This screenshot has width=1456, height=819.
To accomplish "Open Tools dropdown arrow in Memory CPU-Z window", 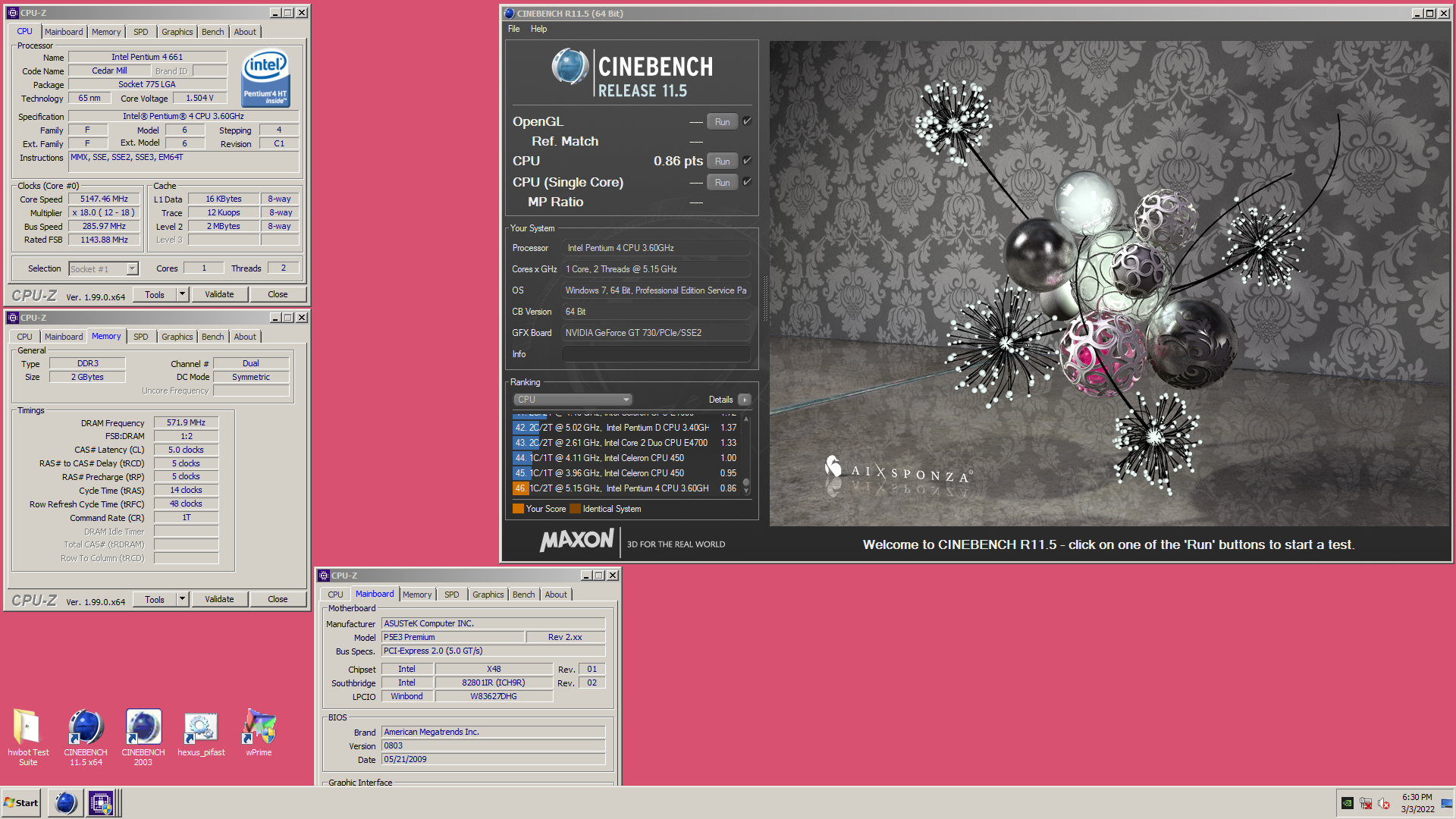I will pyautogui.click(x=182, y=599).
